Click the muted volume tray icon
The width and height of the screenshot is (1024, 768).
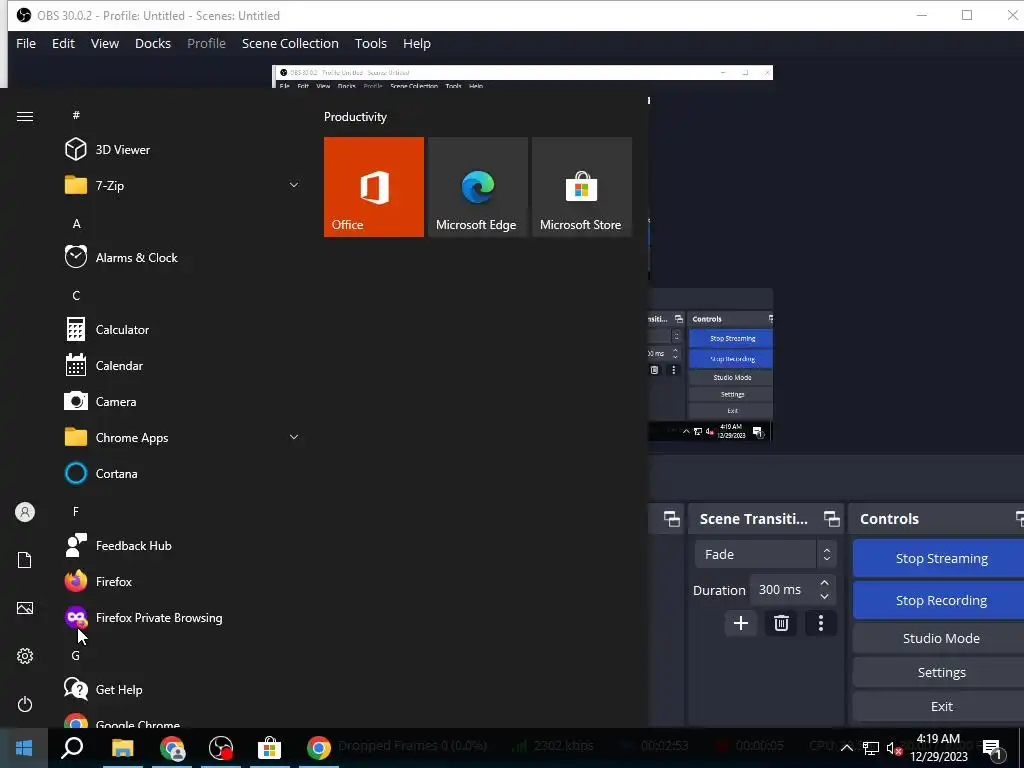click(895, 749)
